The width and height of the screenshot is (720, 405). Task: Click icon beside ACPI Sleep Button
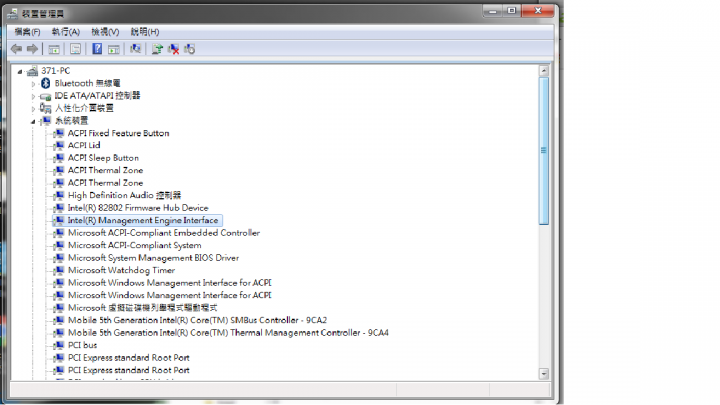point(58,158)
